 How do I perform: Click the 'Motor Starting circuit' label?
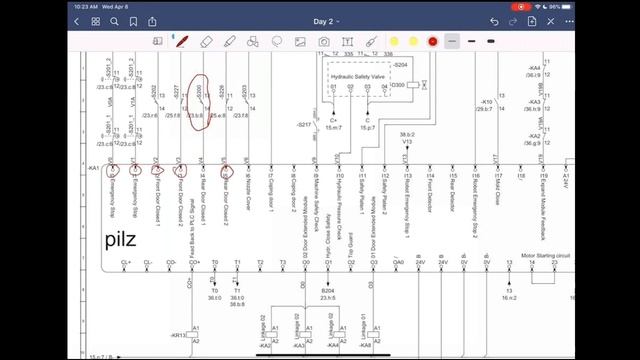(545, 256)
